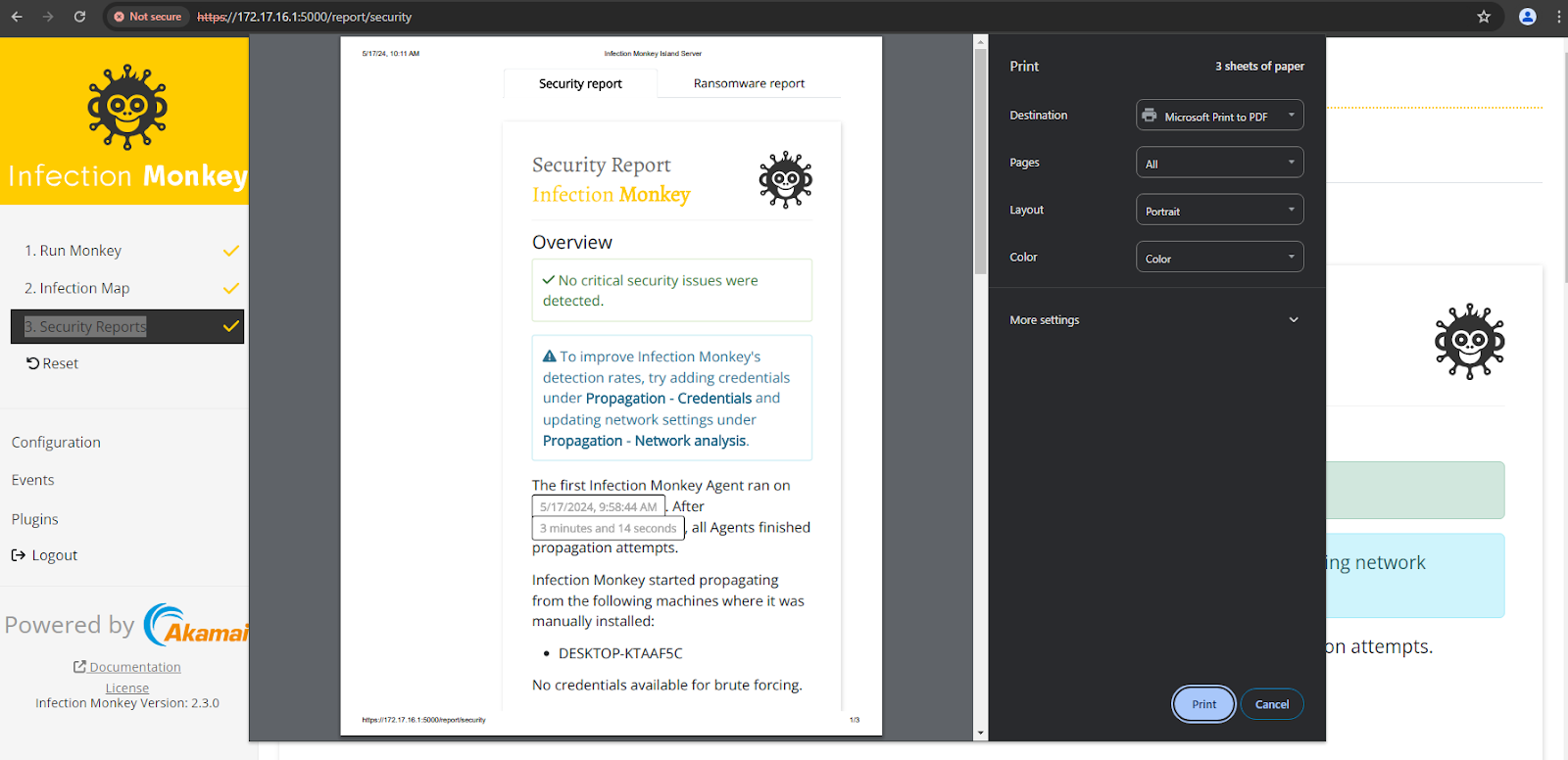The height and width of the screenshot is (760, 1568).
Task: Click the Propagation - Network analysis link
Action: point(644,441)
